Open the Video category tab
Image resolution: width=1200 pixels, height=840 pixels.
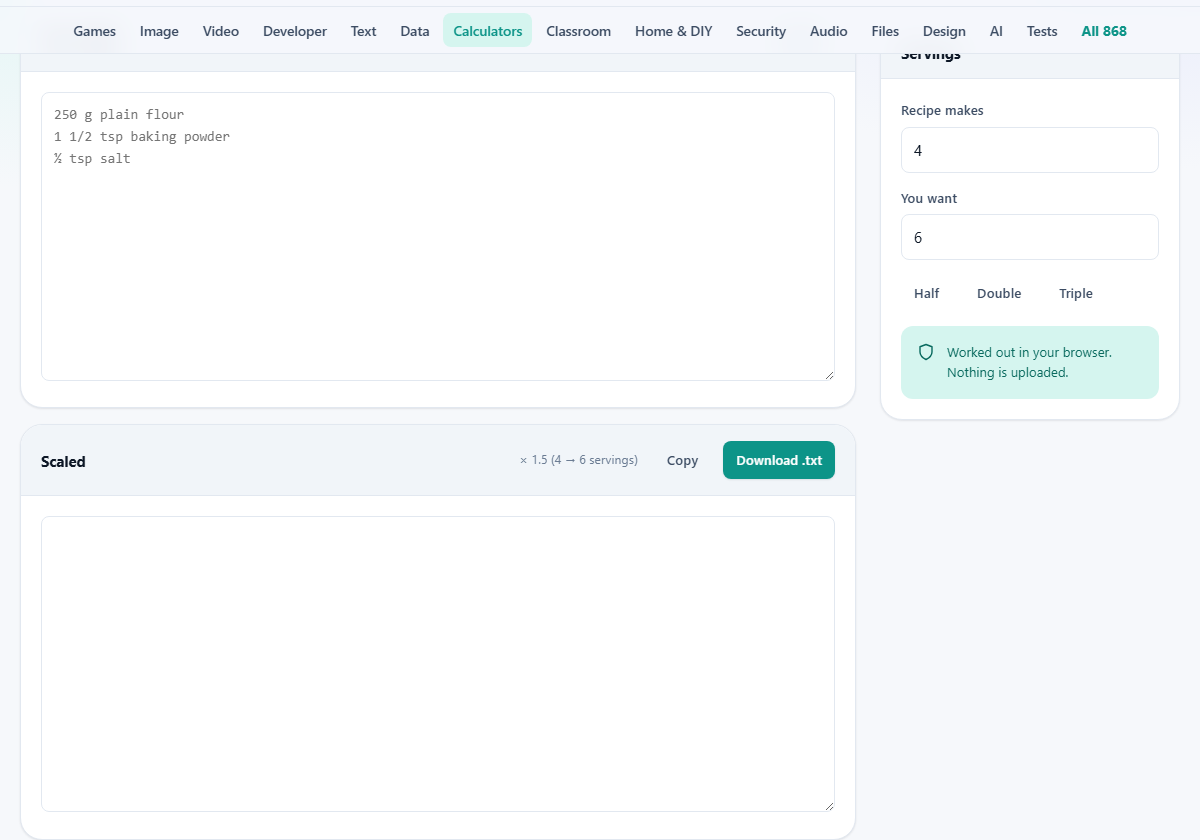tap(221, 31)
